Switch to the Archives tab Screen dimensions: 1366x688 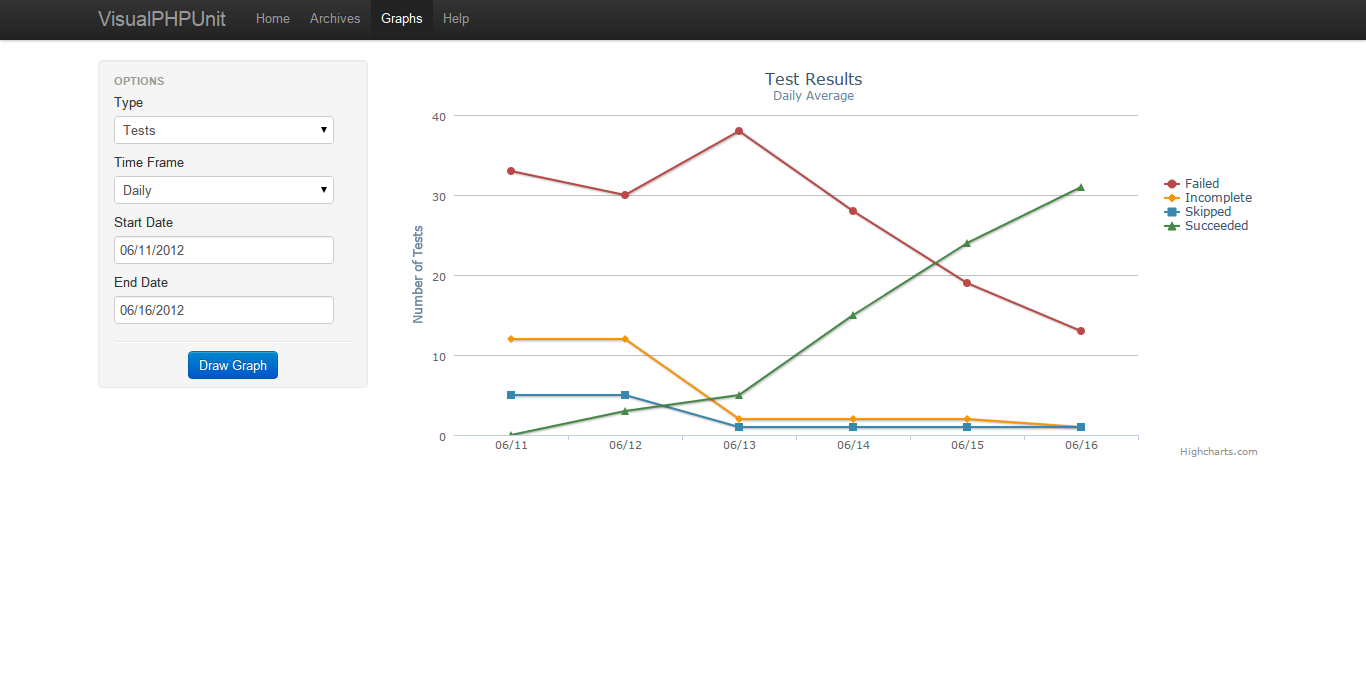(x=334, y=18)
